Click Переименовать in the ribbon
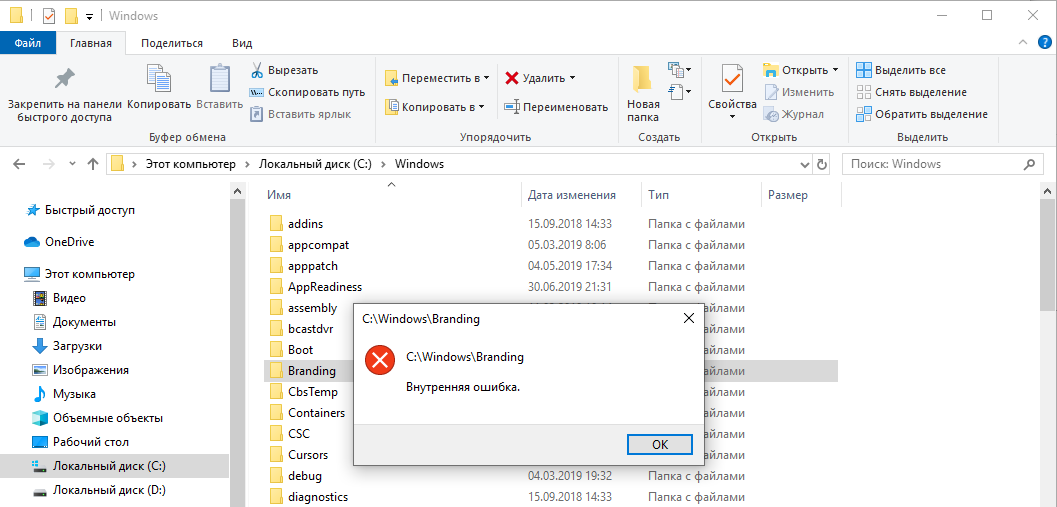 [x=556, y=107]
